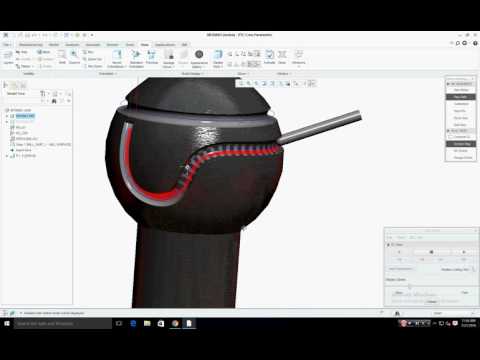Open the Manage Views tool
480x360 pixels.
click(169, 59)
